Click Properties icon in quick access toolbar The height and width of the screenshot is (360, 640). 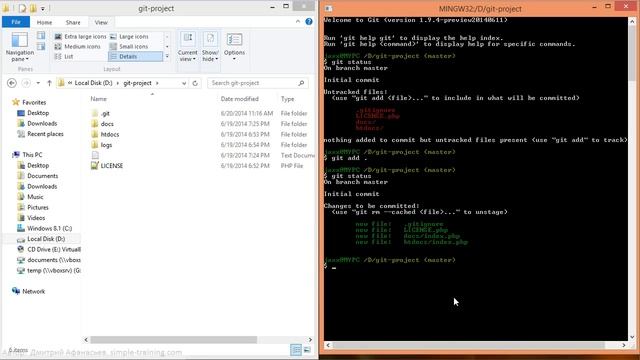[x=22, y=8]
